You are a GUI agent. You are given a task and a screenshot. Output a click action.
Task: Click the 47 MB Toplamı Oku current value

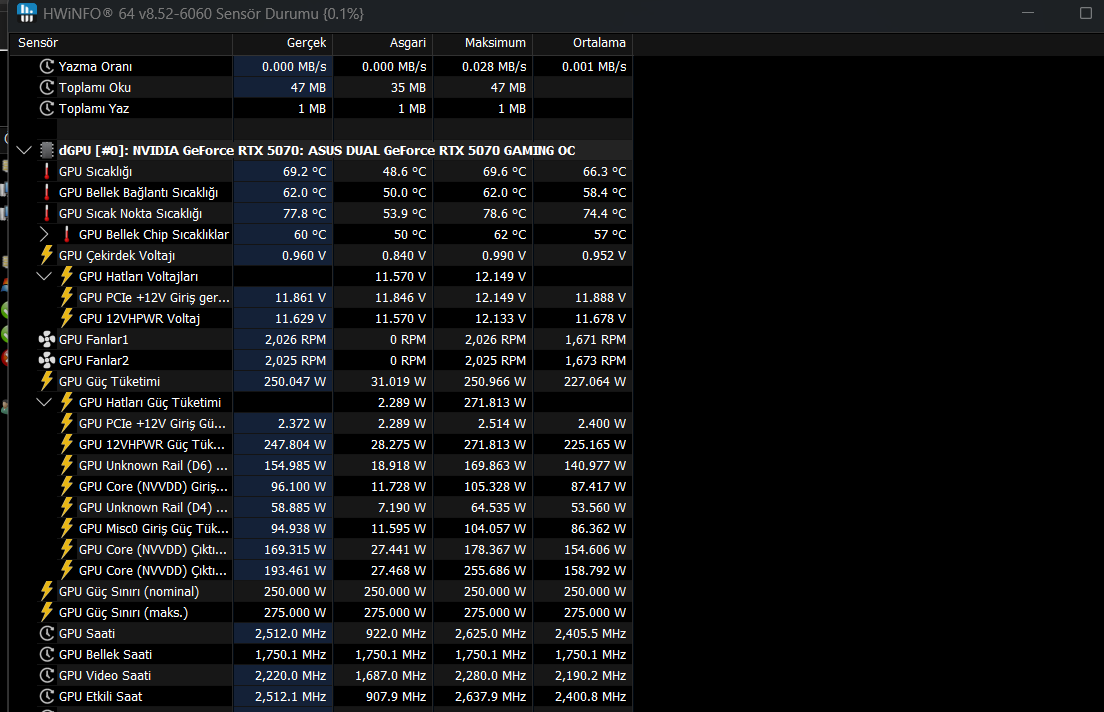(x=308, y=87)
